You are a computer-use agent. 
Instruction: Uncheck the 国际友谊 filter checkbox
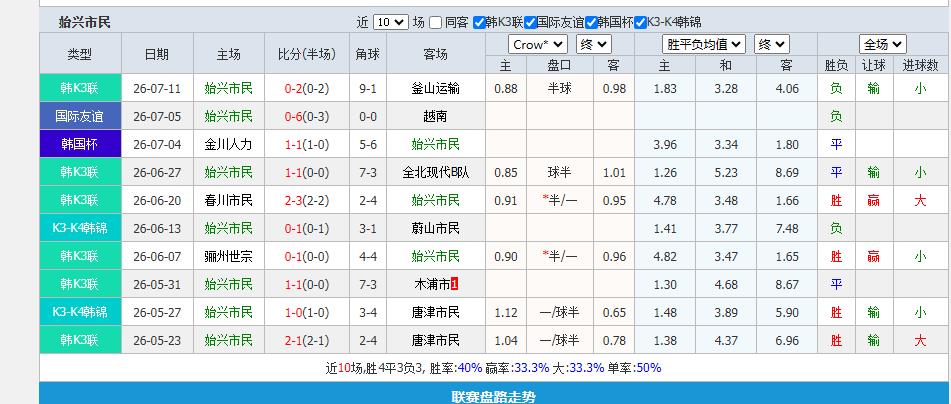(x=531, y=22)
